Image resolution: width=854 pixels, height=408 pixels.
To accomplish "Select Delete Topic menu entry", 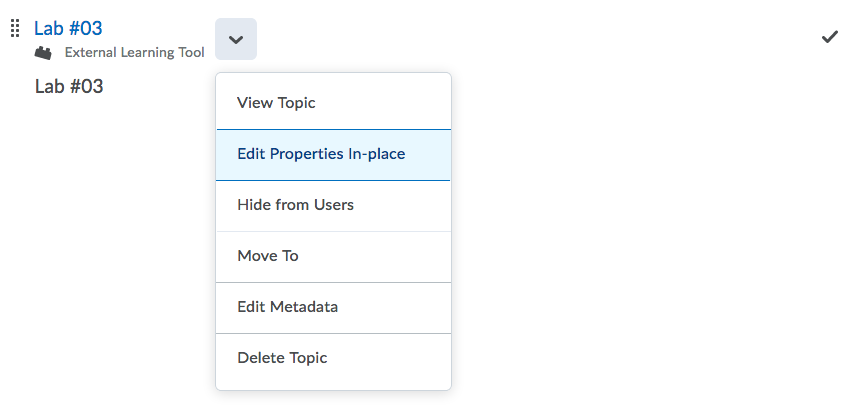I will pos(333,358).
